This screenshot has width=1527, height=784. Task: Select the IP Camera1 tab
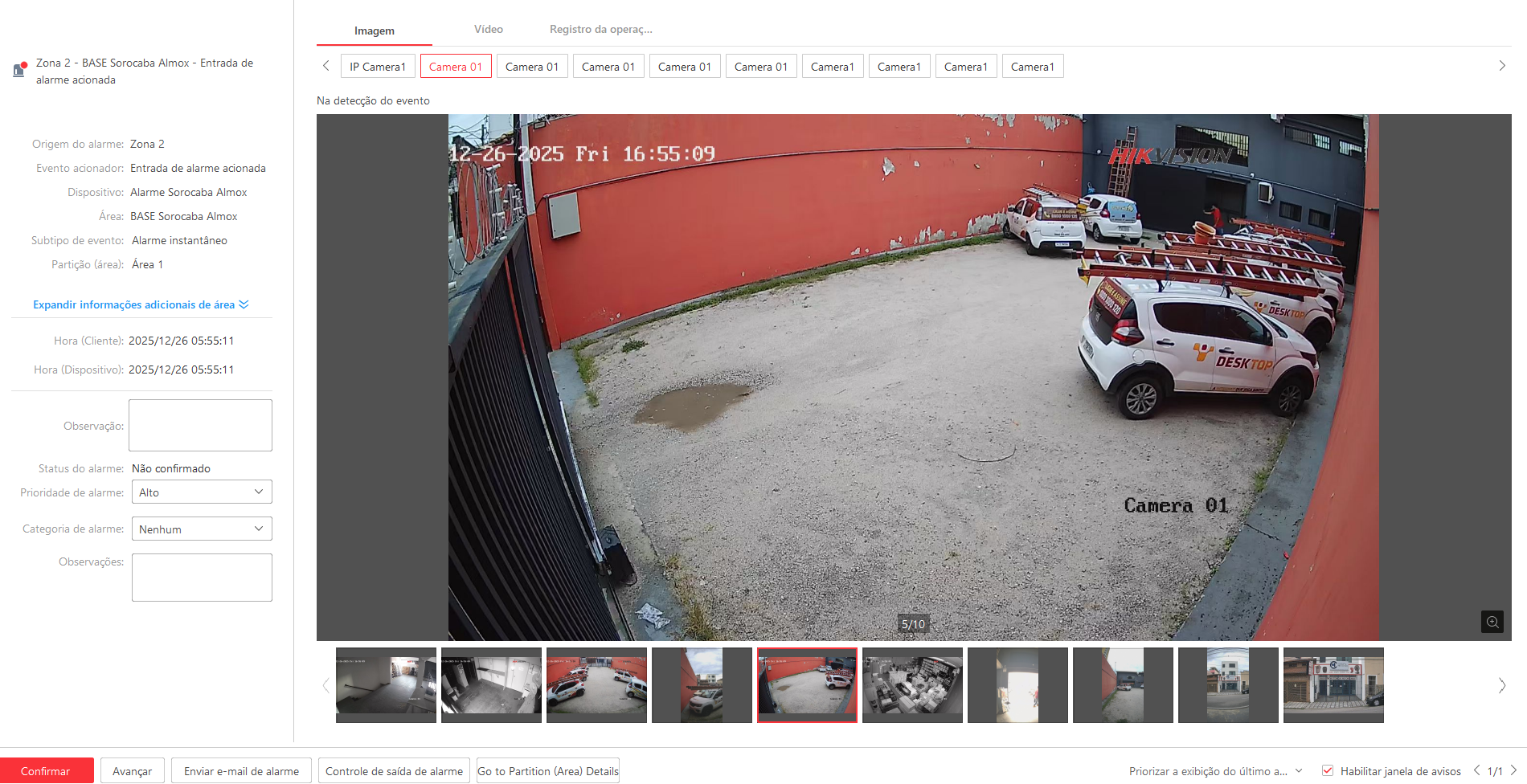point(377,67)
